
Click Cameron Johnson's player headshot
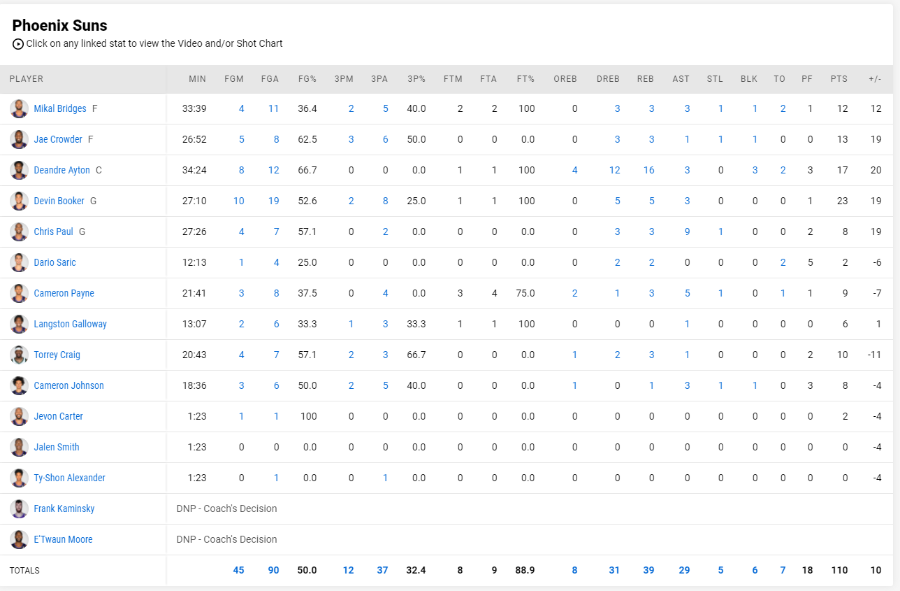point(19,386)
